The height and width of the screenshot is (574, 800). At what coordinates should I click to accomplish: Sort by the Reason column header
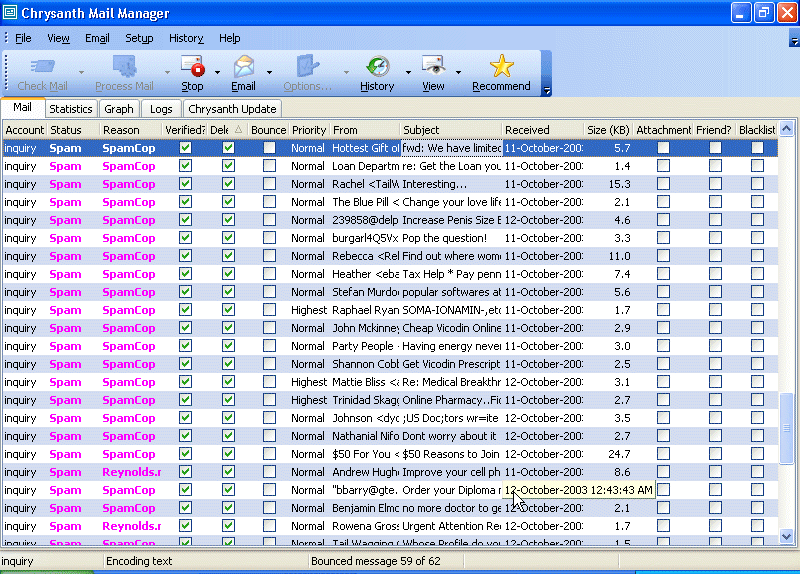point(131,130)
